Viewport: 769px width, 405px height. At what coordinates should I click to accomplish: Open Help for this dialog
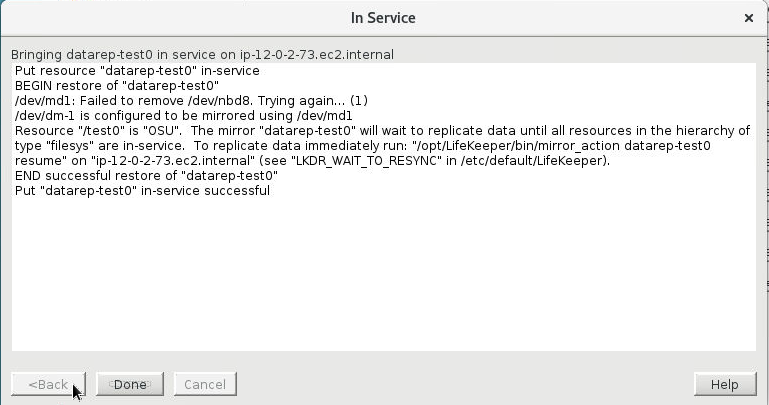(724, 384)
